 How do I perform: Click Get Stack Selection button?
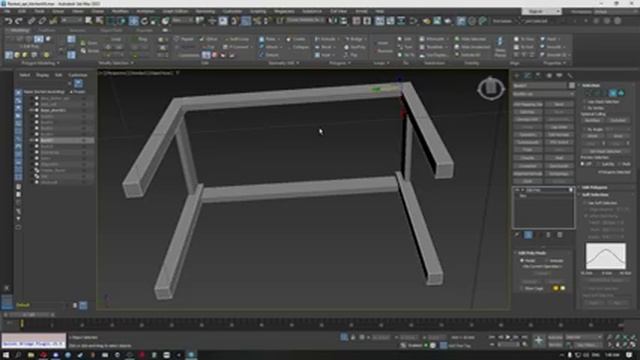tap(605, 151)
